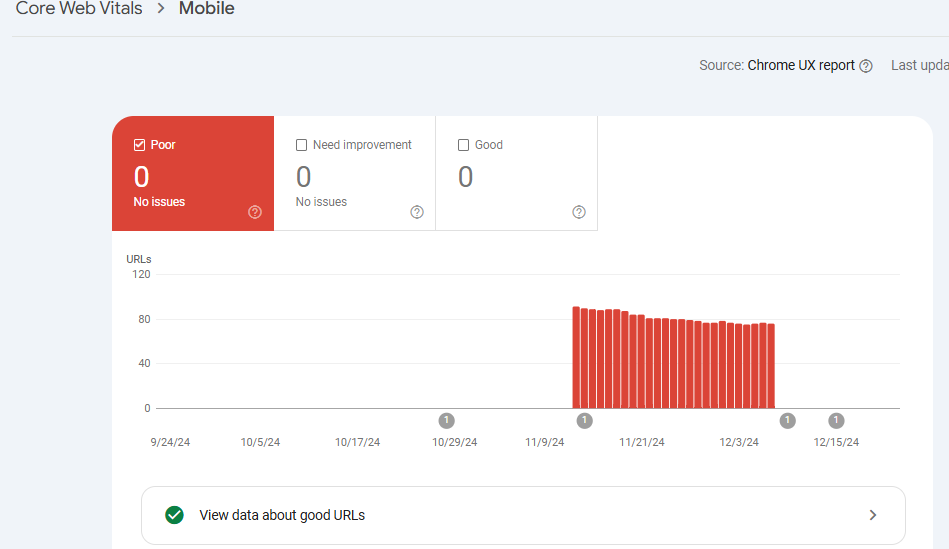The width and height of the screenshot is (949, 549).
Task: Click the 11/21/24 date axis label
Action: 642,442
